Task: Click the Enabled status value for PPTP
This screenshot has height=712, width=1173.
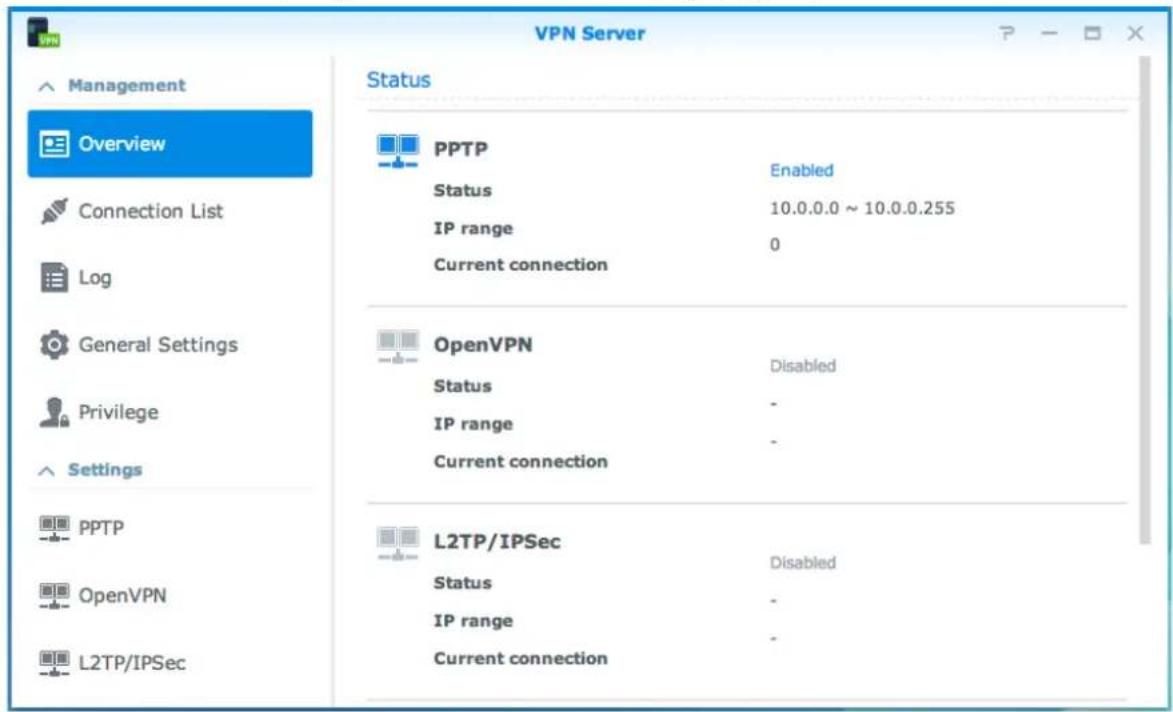Action: pyautogui.click(x=802, y=171)
